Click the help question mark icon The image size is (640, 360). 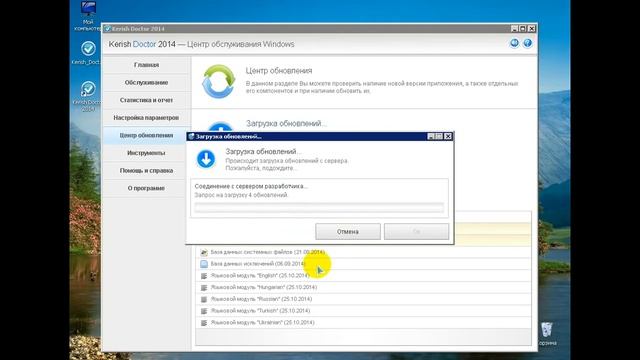tap(527, 43)
